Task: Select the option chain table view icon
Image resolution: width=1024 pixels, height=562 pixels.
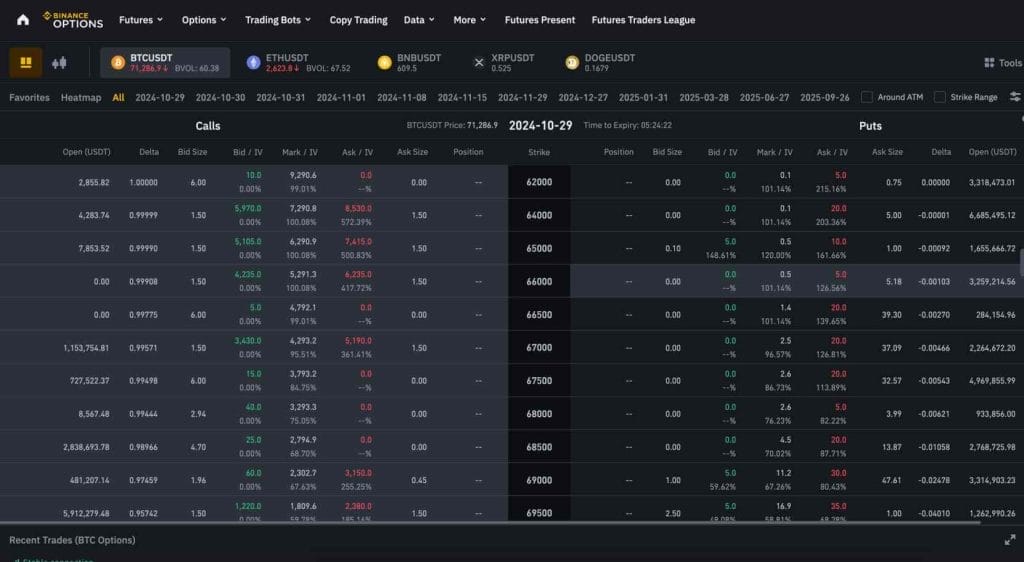Action: coord(26,62)
